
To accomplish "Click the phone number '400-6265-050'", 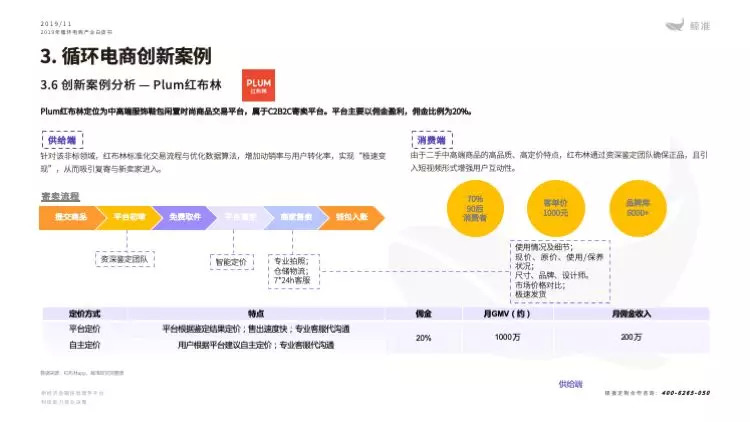I will (x=686, y=393).
